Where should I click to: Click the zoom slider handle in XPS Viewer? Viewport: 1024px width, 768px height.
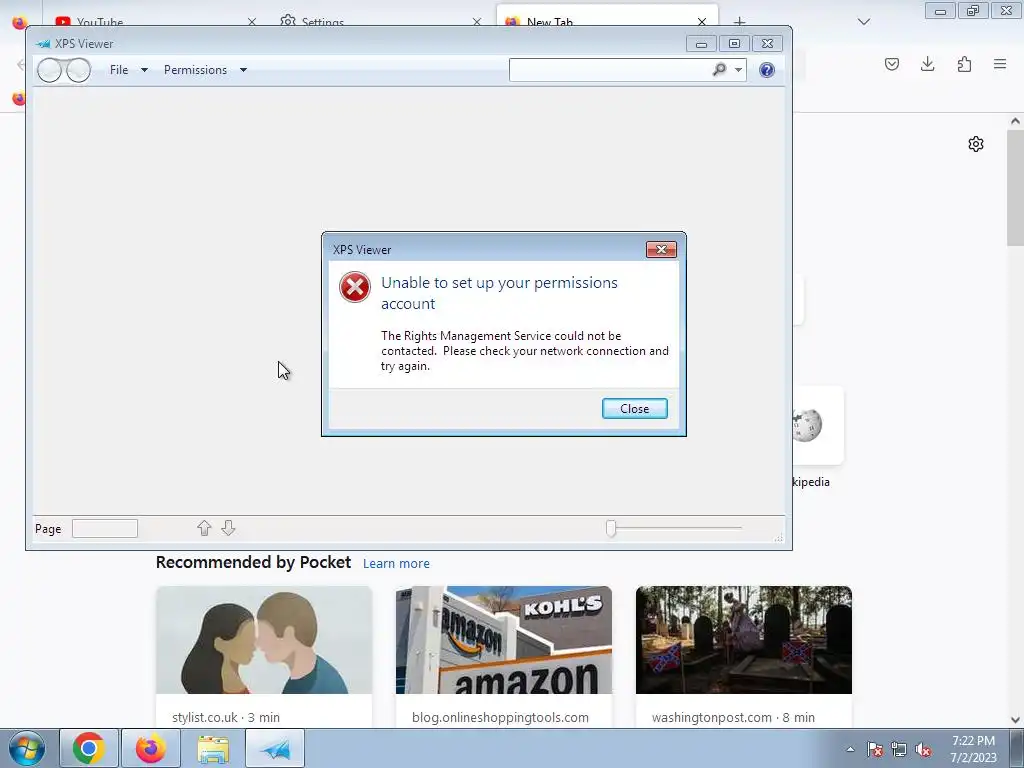(611, 528)
